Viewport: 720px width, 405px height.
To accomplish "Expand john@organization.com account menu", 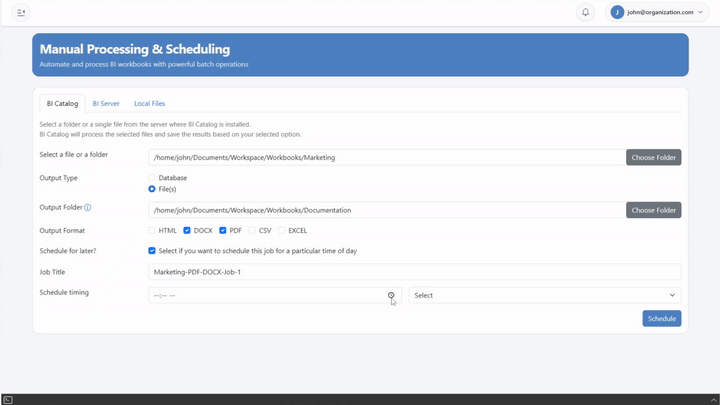I will click(x=657, y=12).
